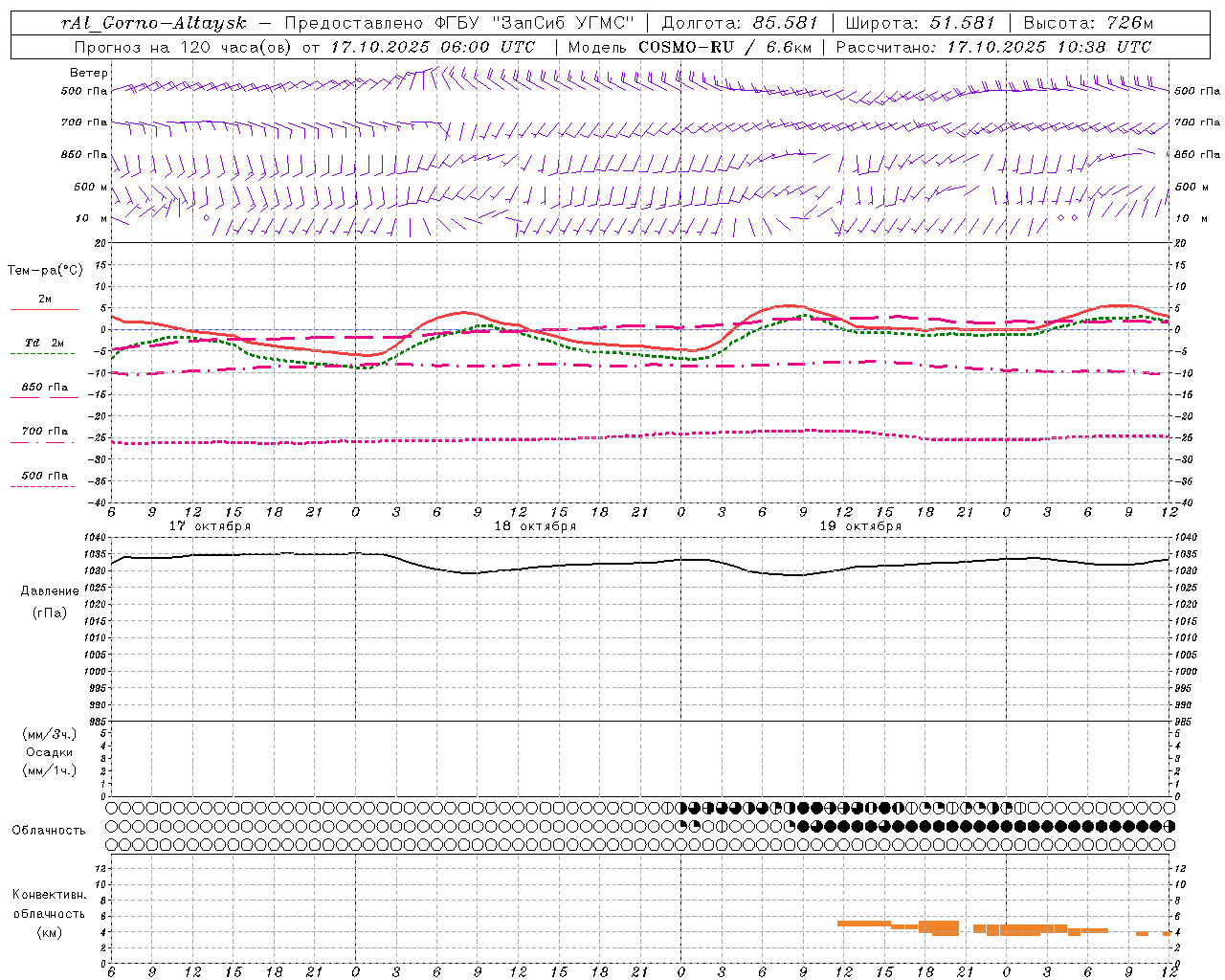1225x980 pixels.
Task: Click the Рассчитано 17.10.2025 10:38 UTC timestamp
Action: [993, 47]
